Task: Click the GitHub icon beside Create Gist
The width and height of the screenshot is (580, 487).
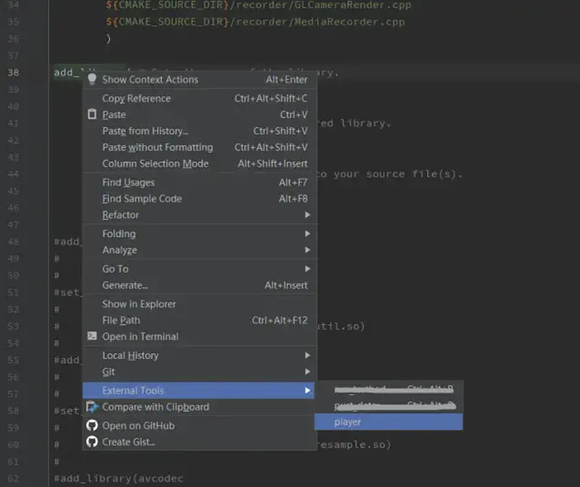Action: 92,442
